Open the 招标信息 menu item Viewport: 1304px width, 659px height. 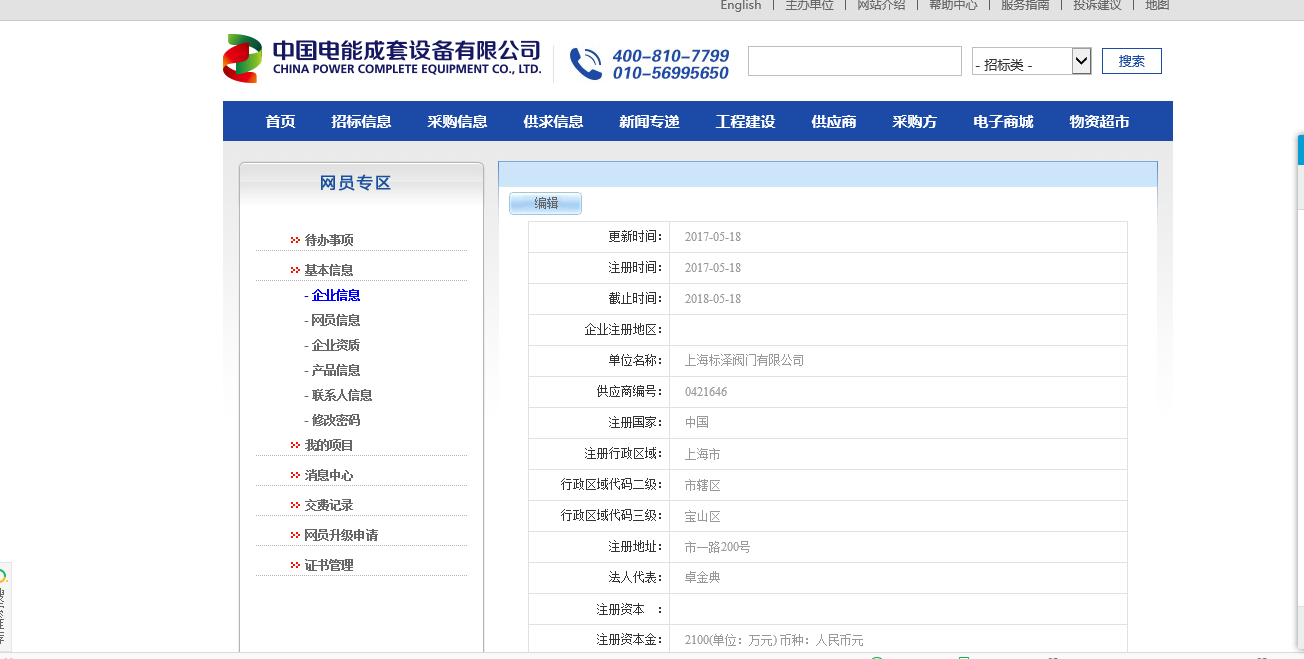tap(361, 122)
